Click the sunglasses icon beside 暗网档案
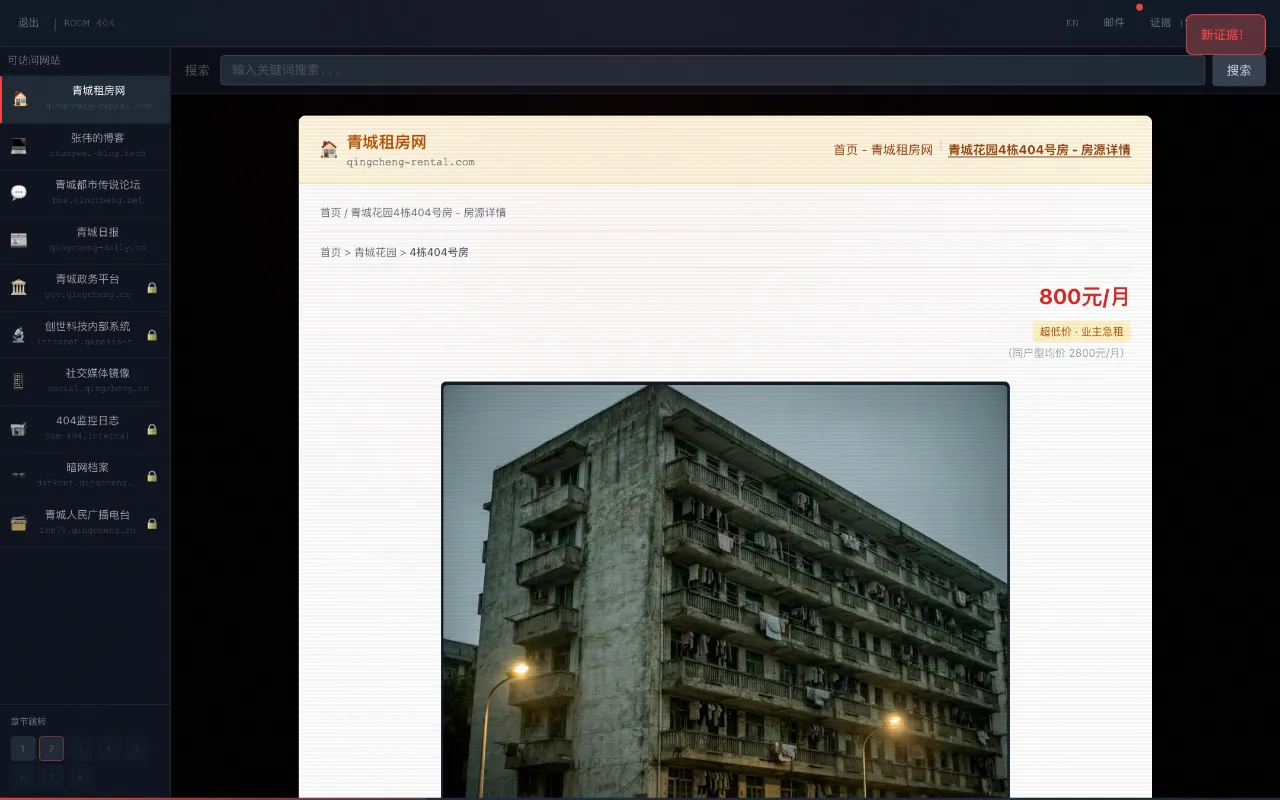Viewport: 1280px width, 800px height. pos(19,476)
